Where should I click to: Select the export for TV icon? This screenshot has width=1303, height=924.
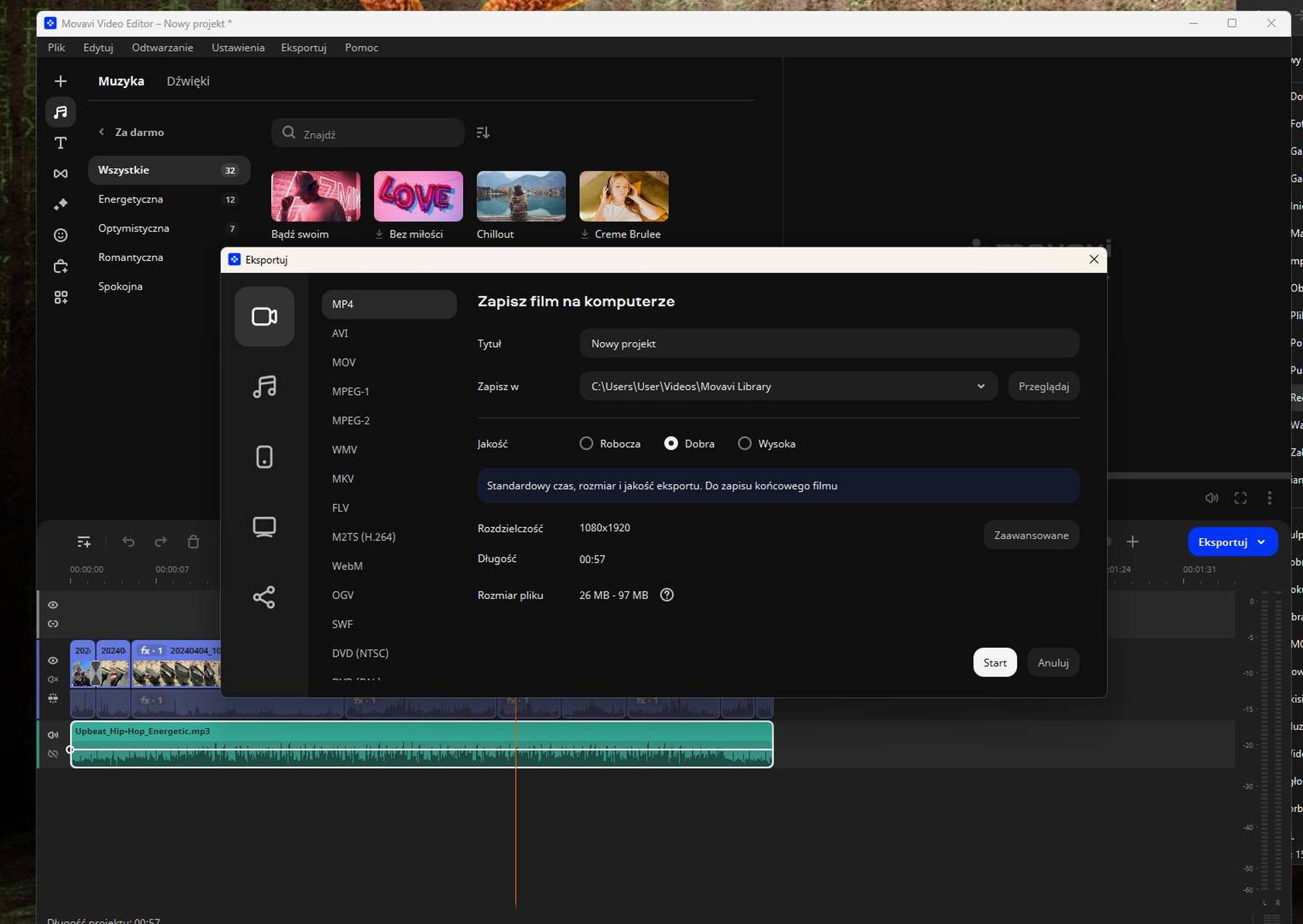click(x=265, y=526)
